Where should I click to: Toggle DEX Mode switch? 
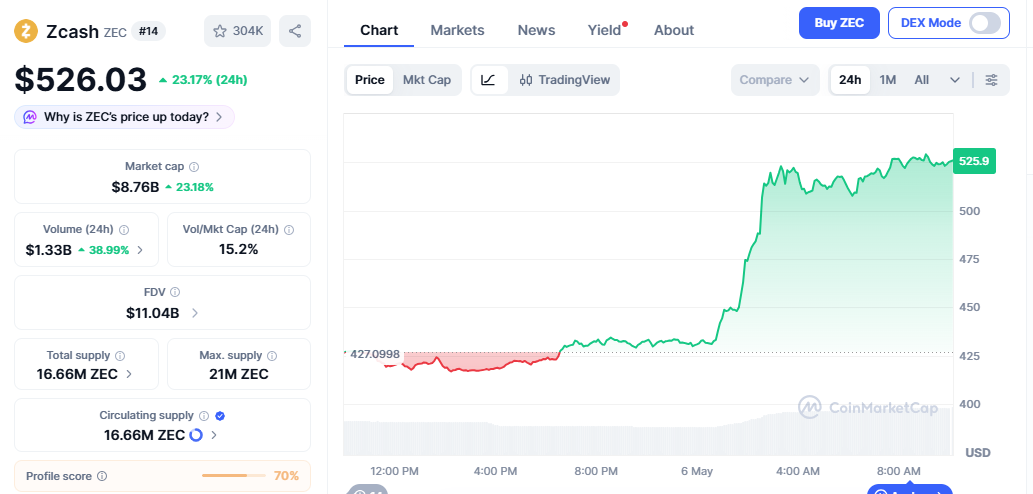coord(986,23)
